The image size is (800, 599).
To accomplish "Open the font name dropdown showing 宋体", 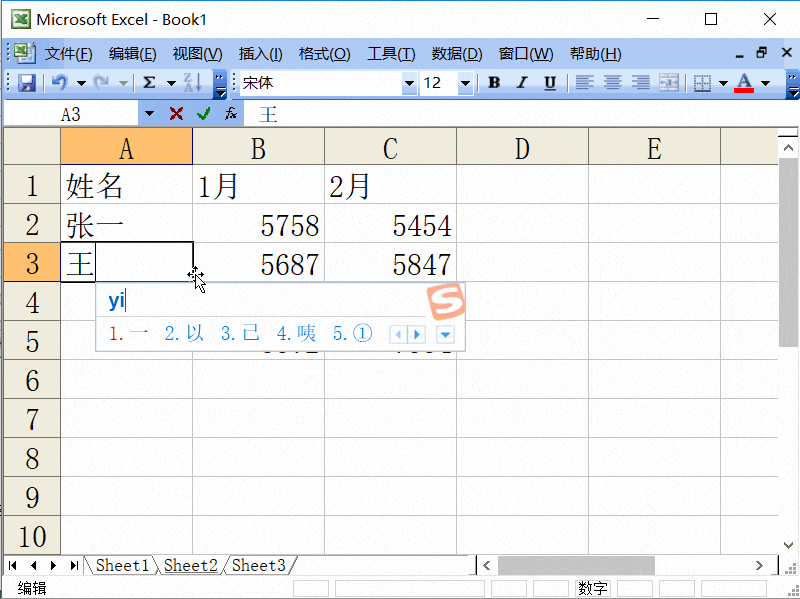I will point(410,83).
